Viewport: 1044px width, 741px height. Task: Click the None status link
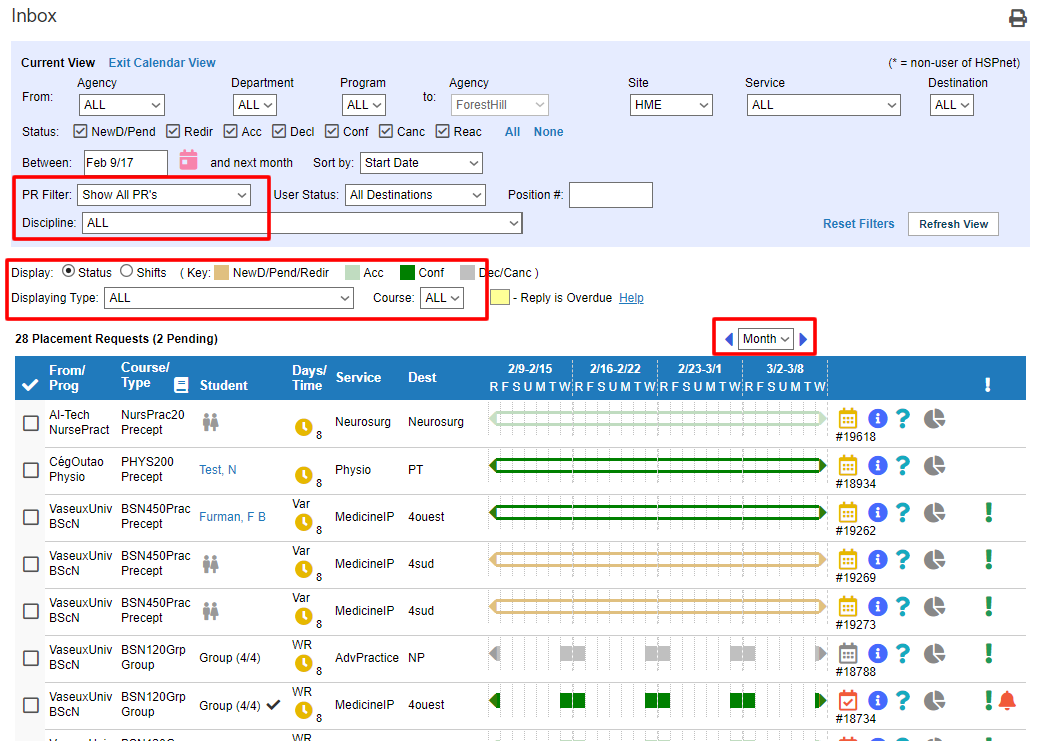548,132
